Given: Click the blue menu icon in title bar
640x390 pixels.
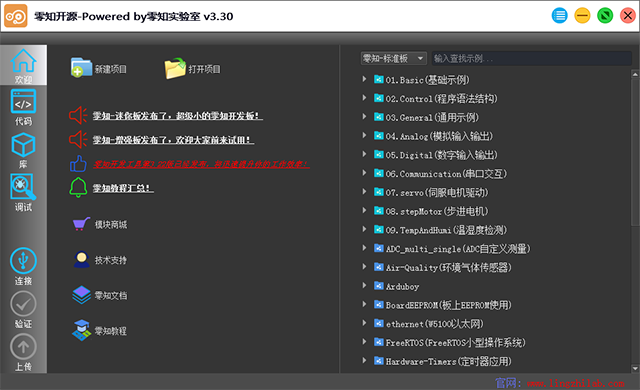Looking at the screenshot, I should tap(560, 16).
